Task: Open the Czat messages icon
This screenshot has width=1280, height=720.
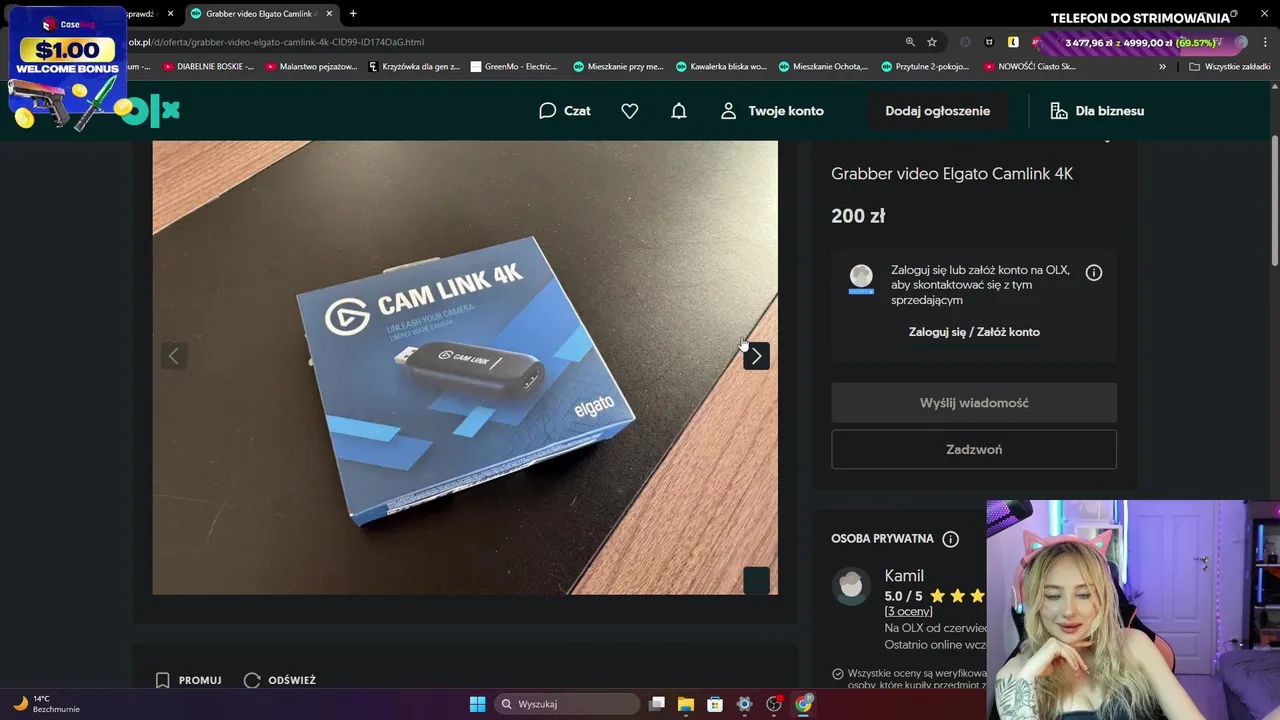Action: (564, 111)
